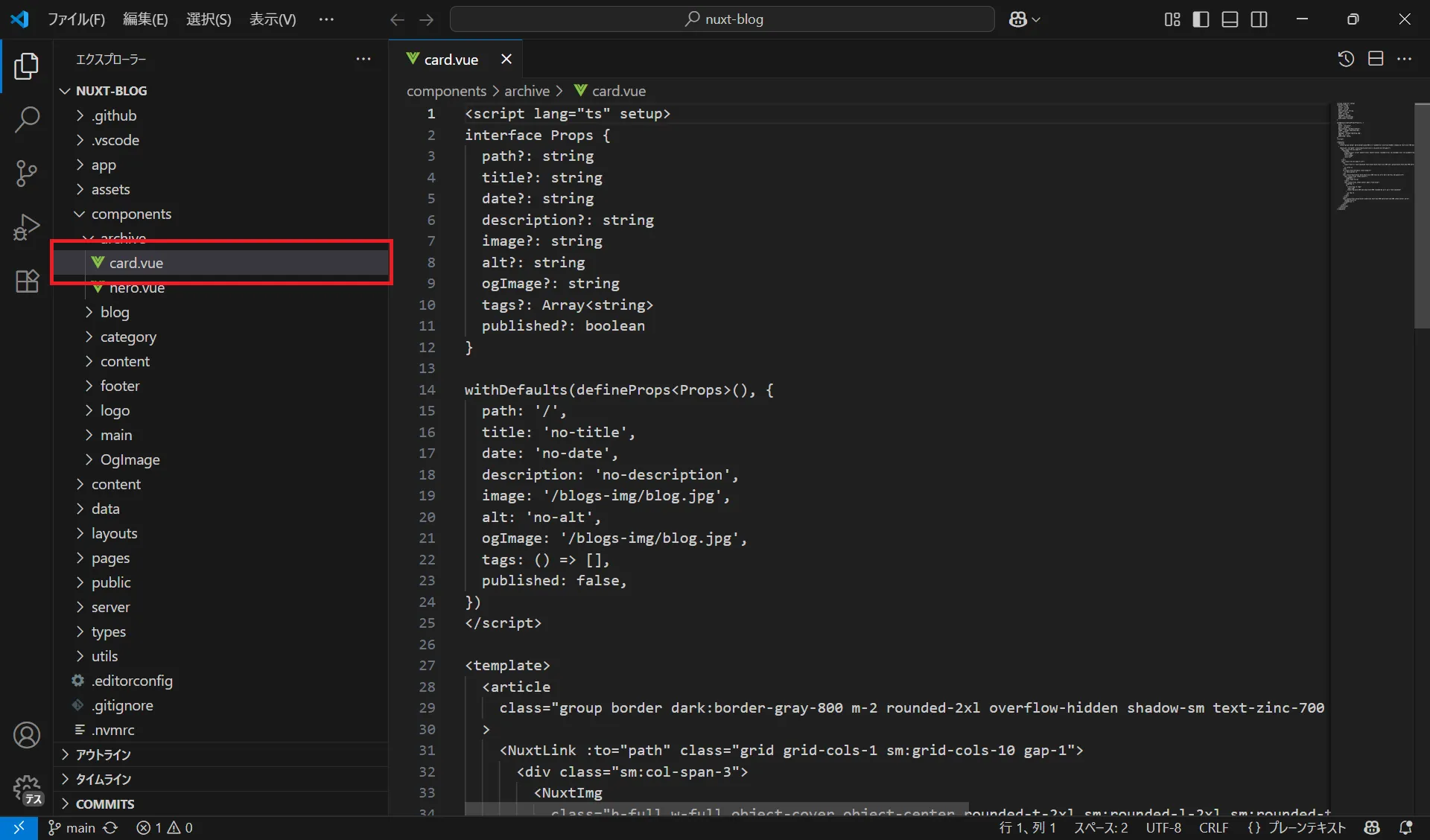This screenshot has width=1430, height=840.
Task: Click the vertical editor scrollbar thumb
Action: coord(1422,215)
